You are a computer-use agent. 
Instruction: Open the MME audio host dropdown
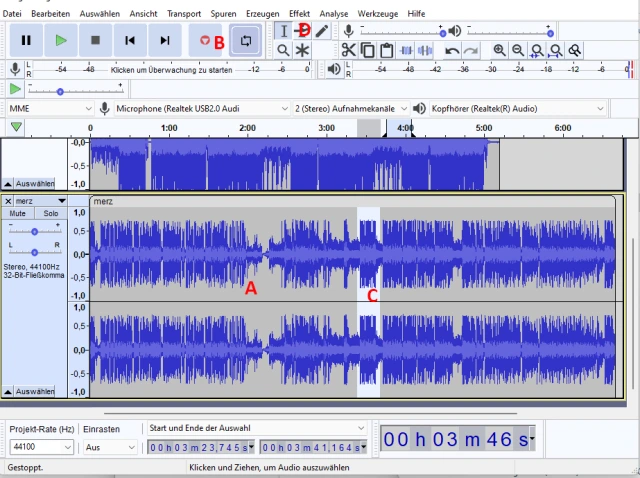(x=48, y=108)
